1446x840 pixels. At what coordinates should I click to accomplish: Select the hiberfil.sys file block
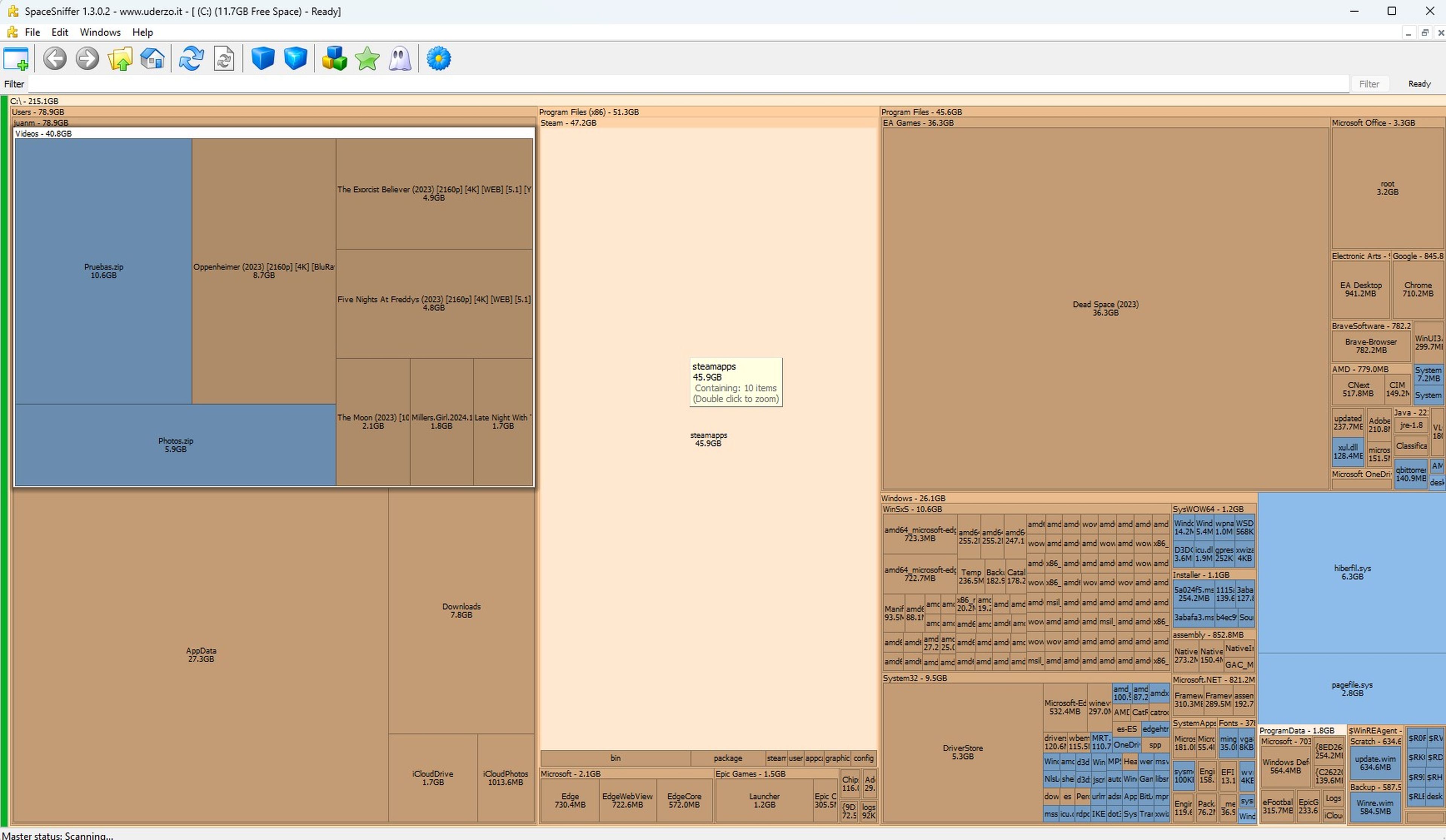tap(1353, 572)
